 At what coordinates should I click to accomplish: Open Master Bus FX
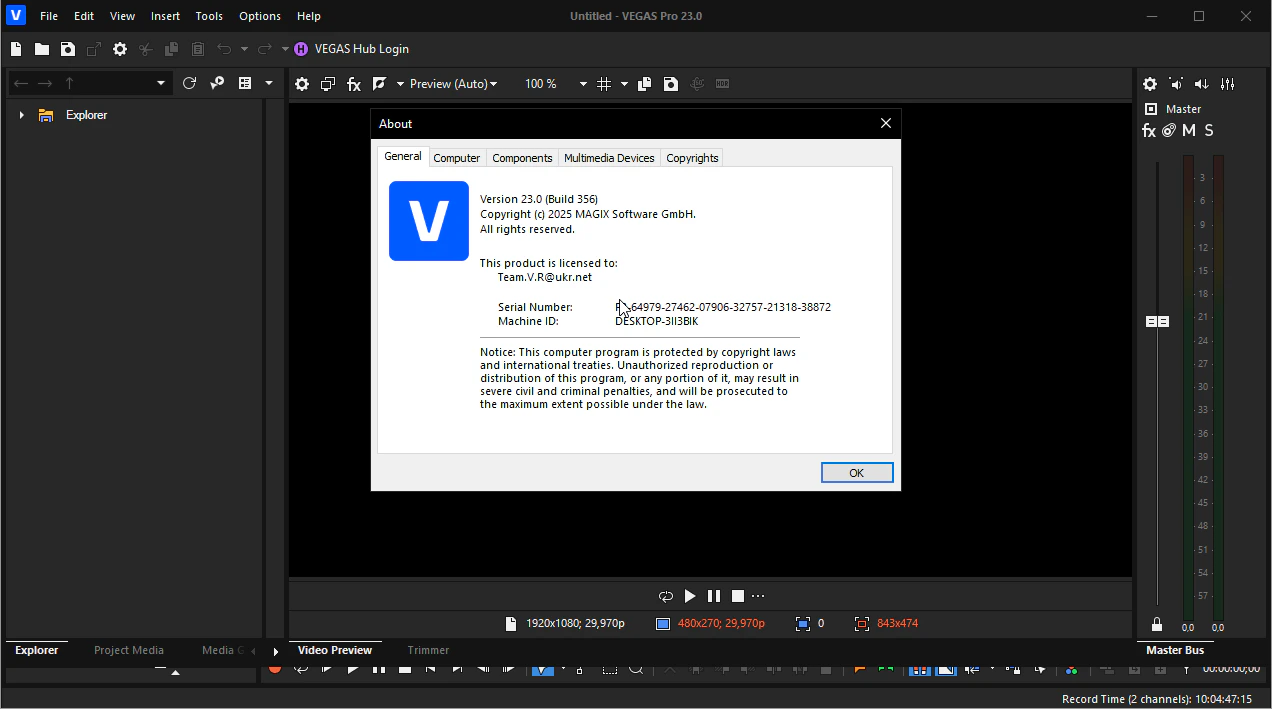(1149, 131)
